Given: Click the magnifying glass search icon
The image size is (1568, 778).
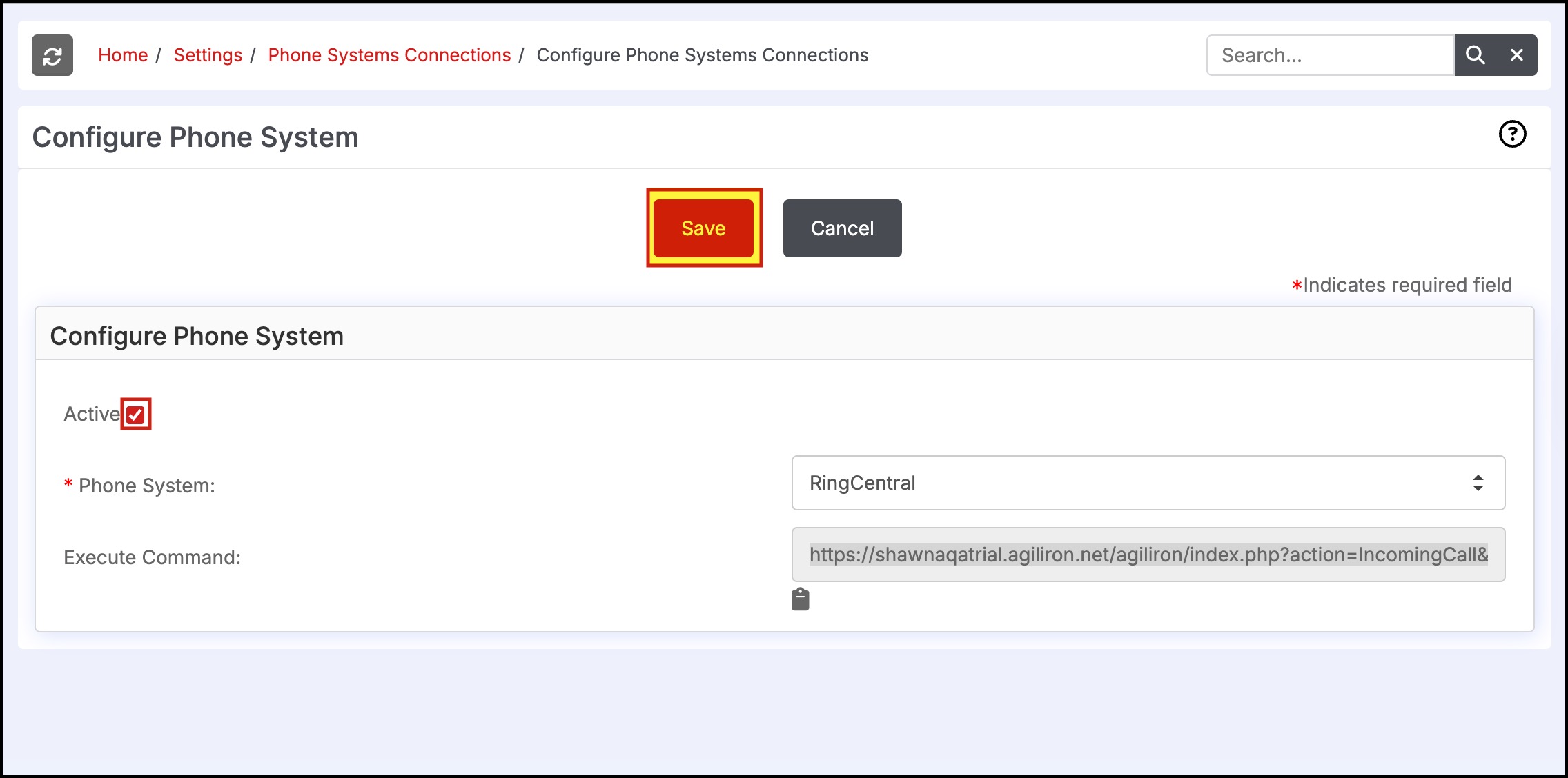Looking at the screenshot, I should click(1475, 55).
